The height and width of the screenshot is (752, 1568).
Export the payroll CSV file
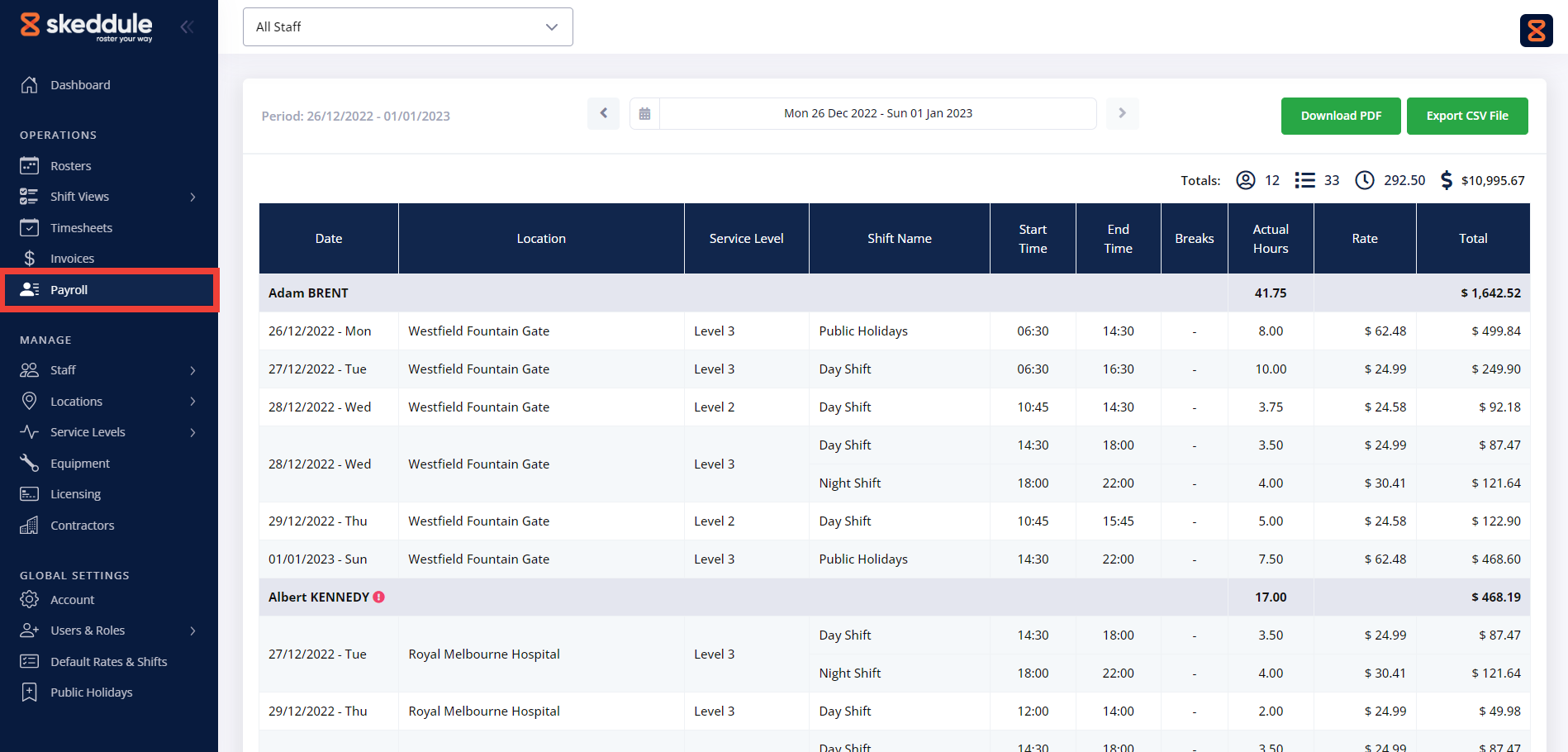pyautogui.click(x=1466, y=116)
